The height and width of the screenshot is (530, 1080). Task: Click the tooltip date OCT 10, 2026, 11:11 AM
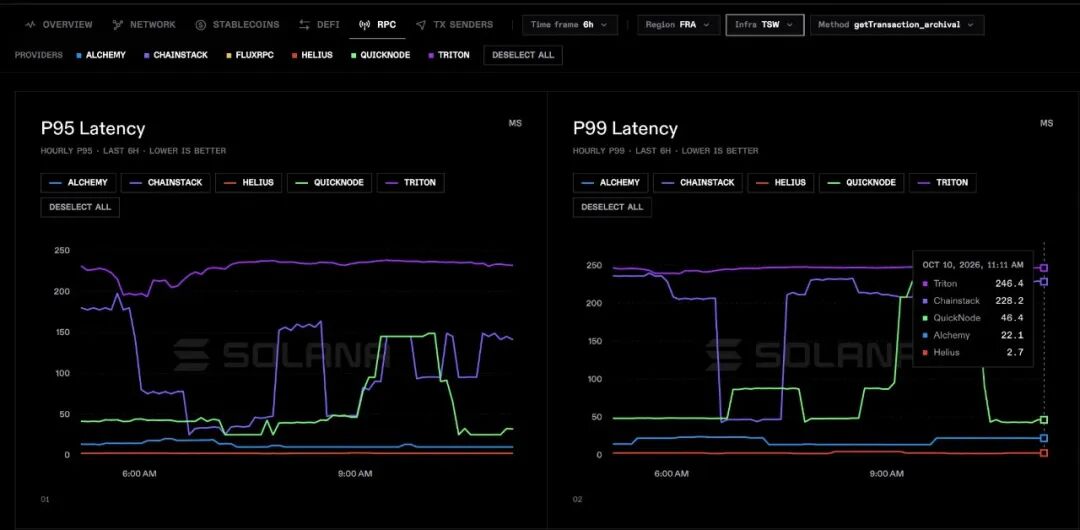pos(973,265)
